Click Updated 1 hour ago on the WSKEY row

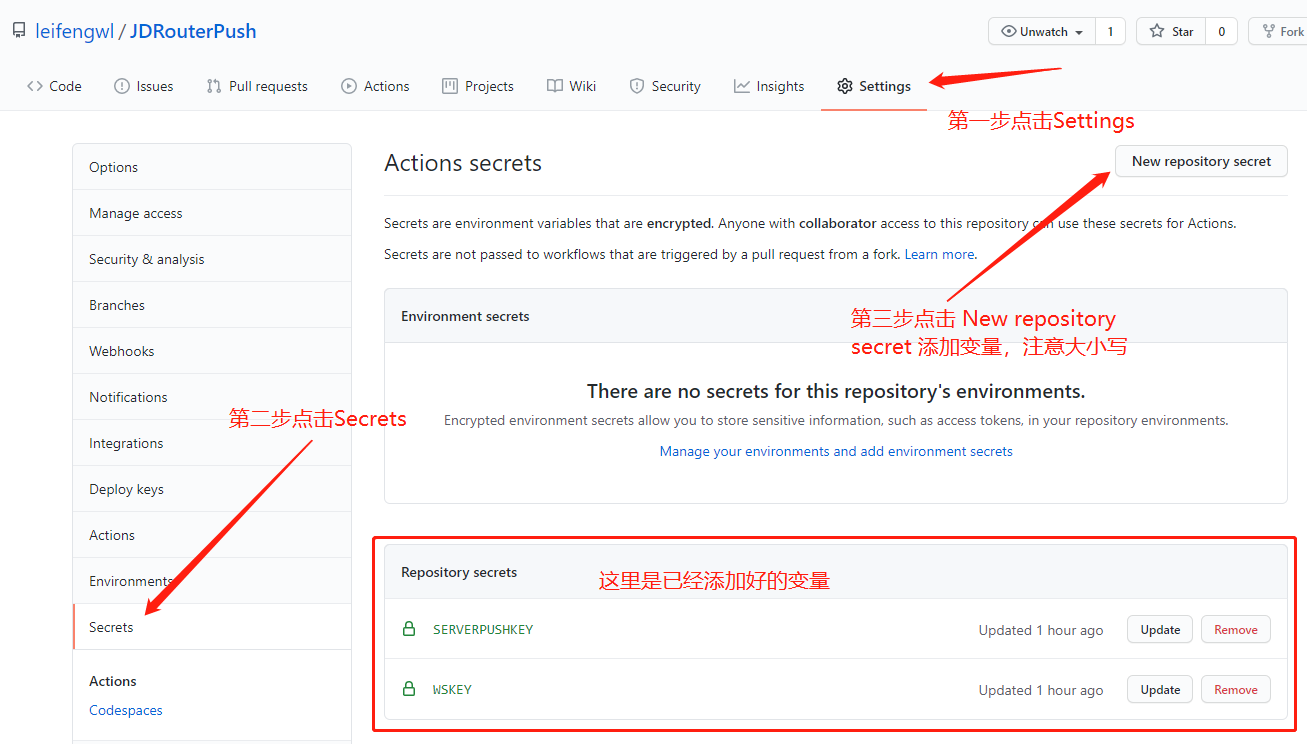pyautogui.click(x=1041, y=690)
